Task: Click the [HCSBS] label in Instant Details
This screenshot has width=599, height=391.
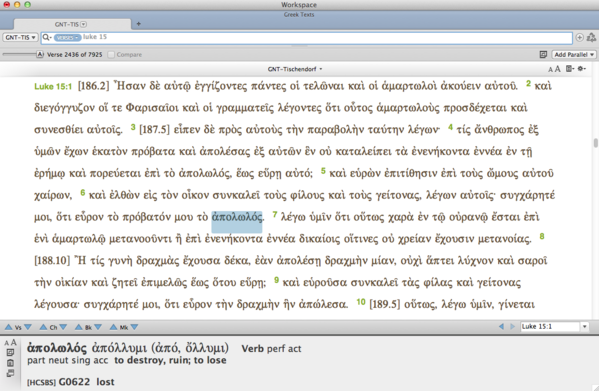Action: [41, 382]
